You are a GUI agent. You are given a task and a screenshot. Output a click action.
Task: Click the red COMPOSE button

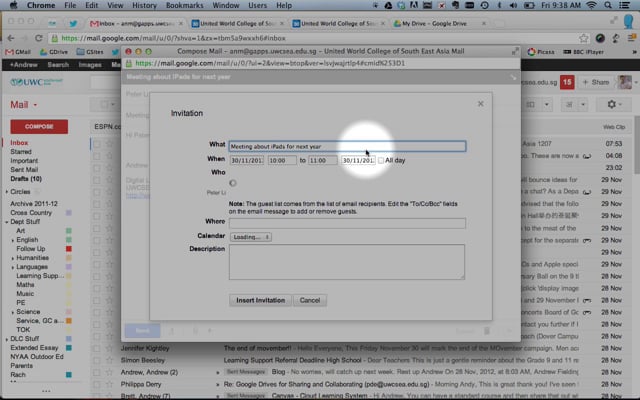click(39, 127)
